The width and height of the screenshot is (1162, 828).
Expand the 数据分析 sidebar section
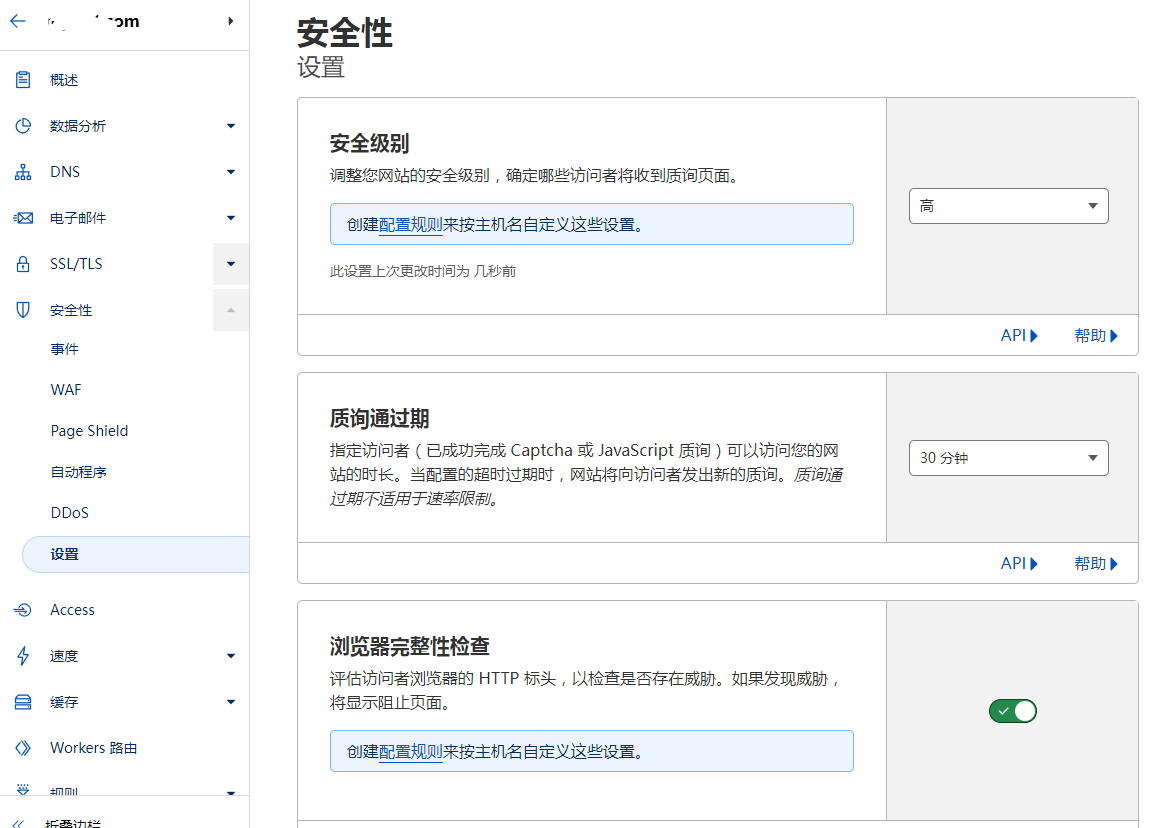tap(230, 125)
